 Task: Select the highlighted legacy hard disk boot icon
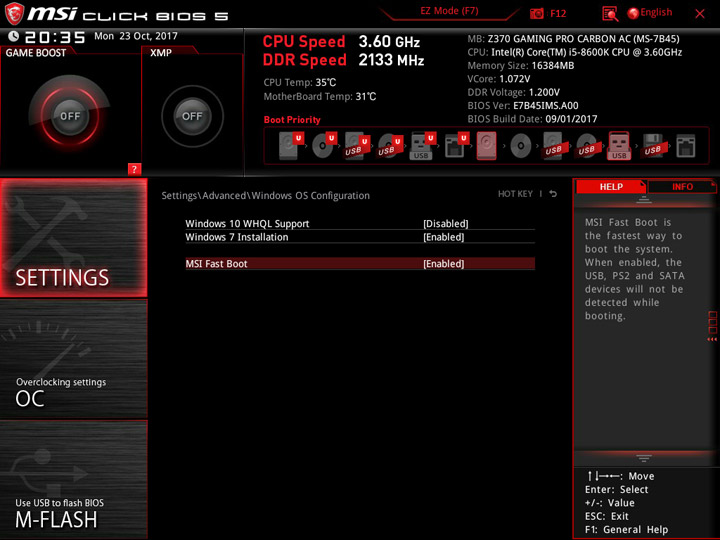pos(487,146)
